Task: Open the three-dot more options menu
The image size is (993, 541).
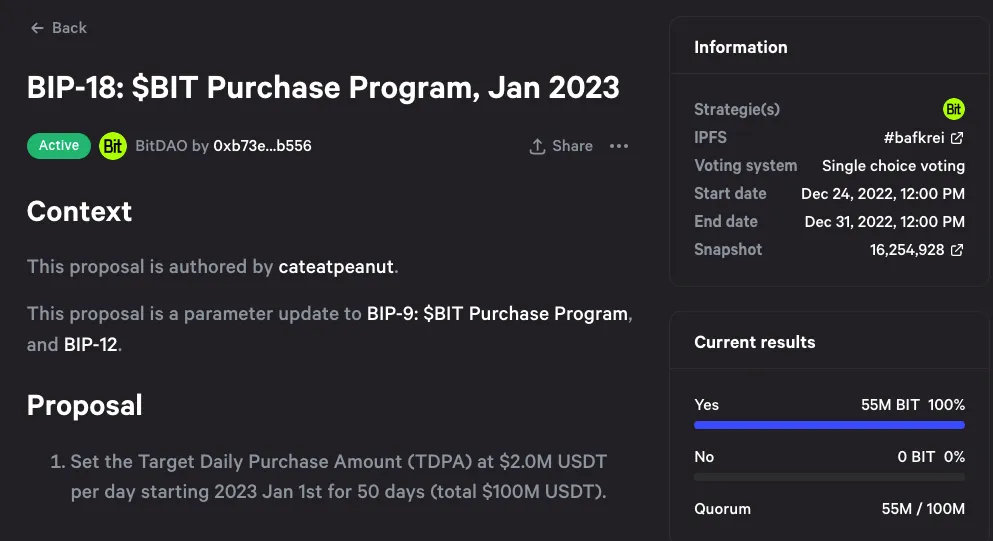Action: pos(619,146)
